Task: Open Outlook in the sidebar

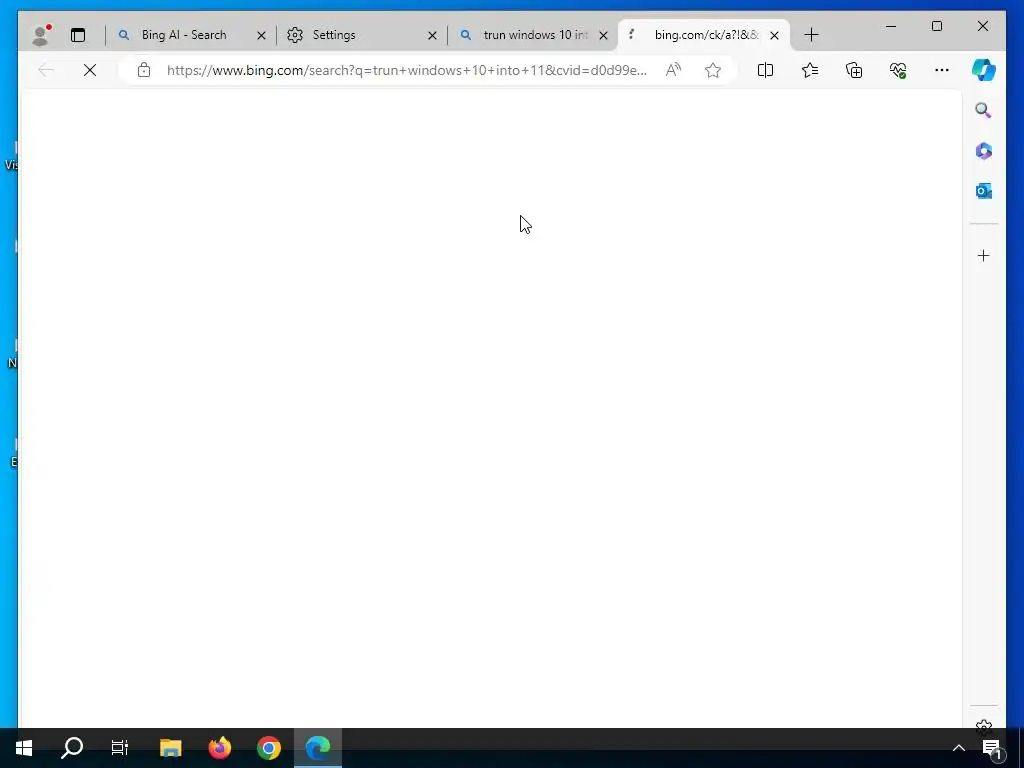Action: pos(984,191)
